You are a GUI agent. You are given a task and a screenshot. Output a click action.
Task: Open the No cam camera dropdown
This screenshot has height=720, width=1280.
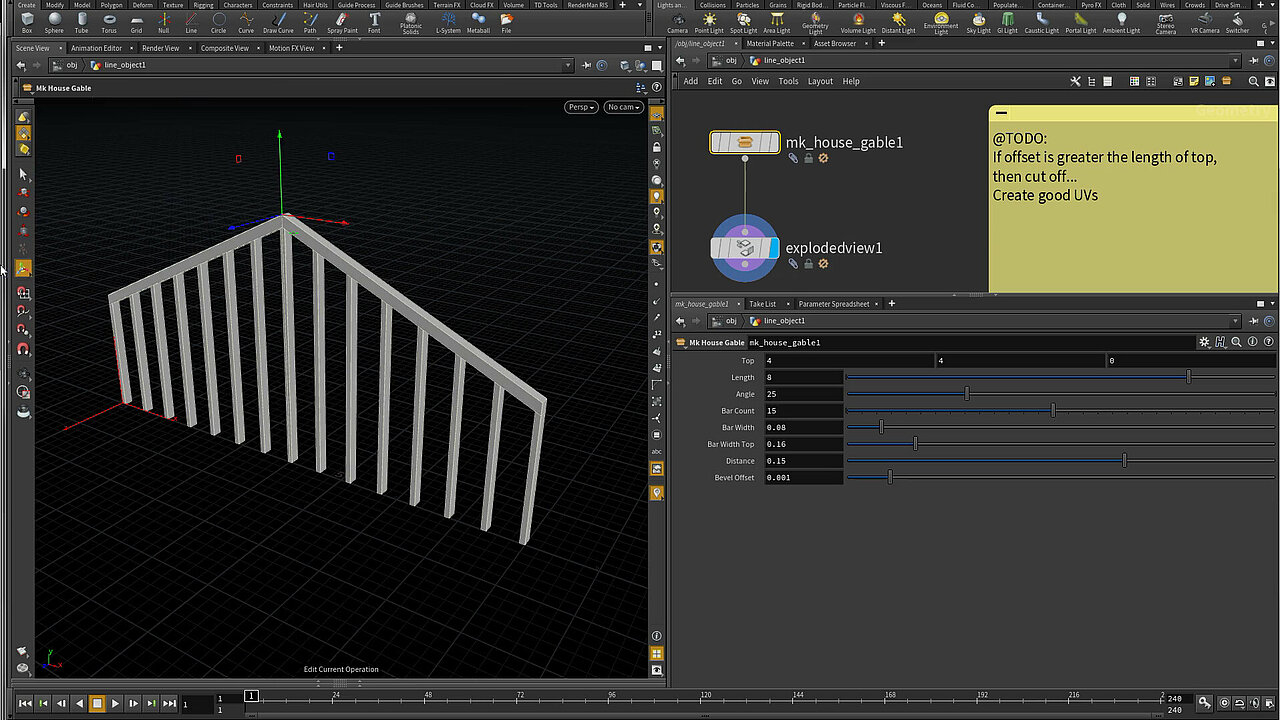pos(623,107)
